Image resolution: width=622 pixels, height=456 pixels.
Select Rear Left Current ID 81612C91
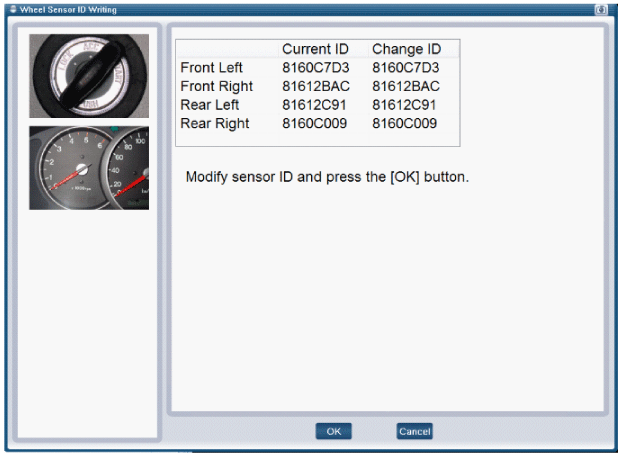(314, 105)
